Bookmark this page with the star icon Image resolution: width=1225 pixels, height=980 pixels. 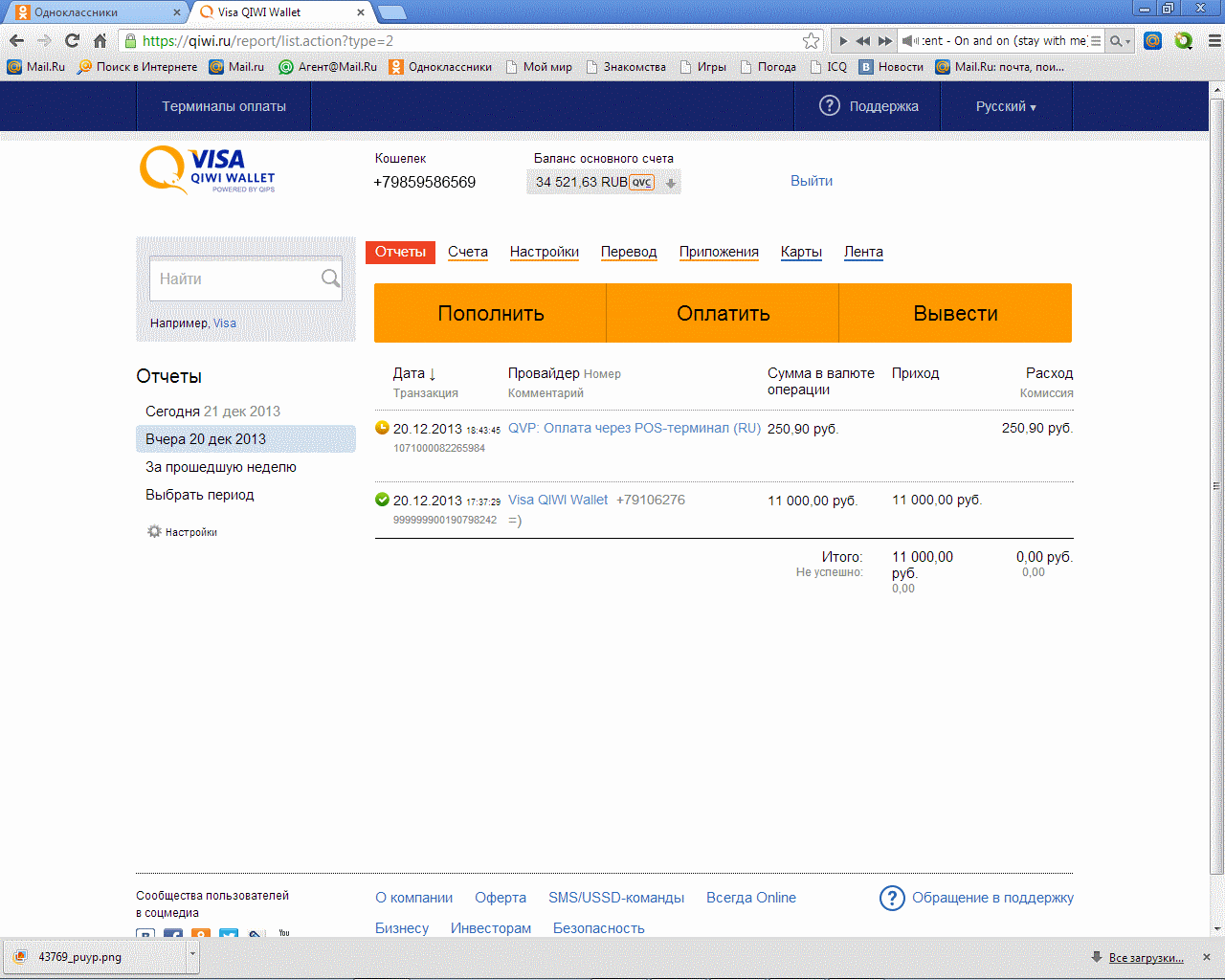pos(812,40)
